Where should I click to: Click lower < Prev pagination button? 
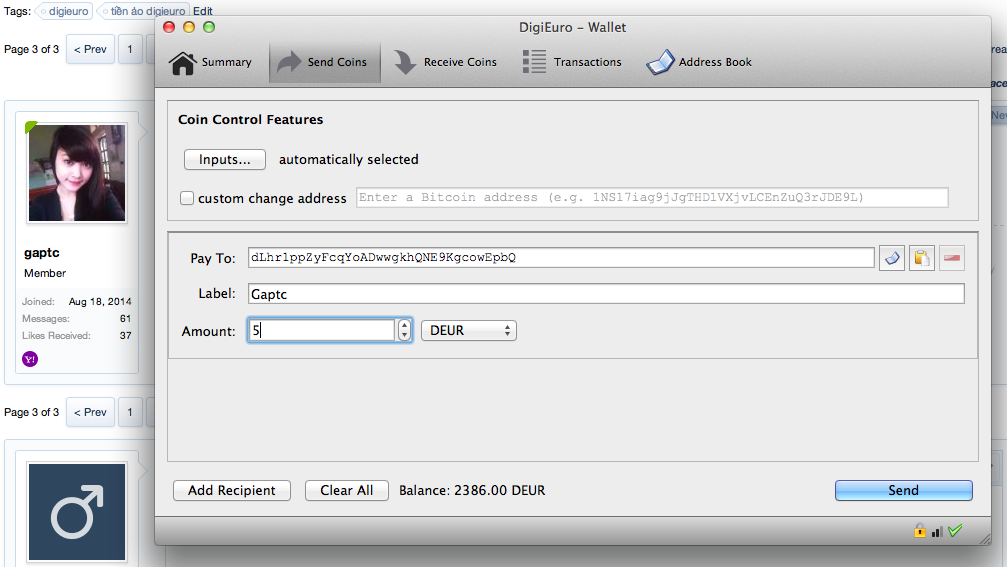(x=90, y=412)
